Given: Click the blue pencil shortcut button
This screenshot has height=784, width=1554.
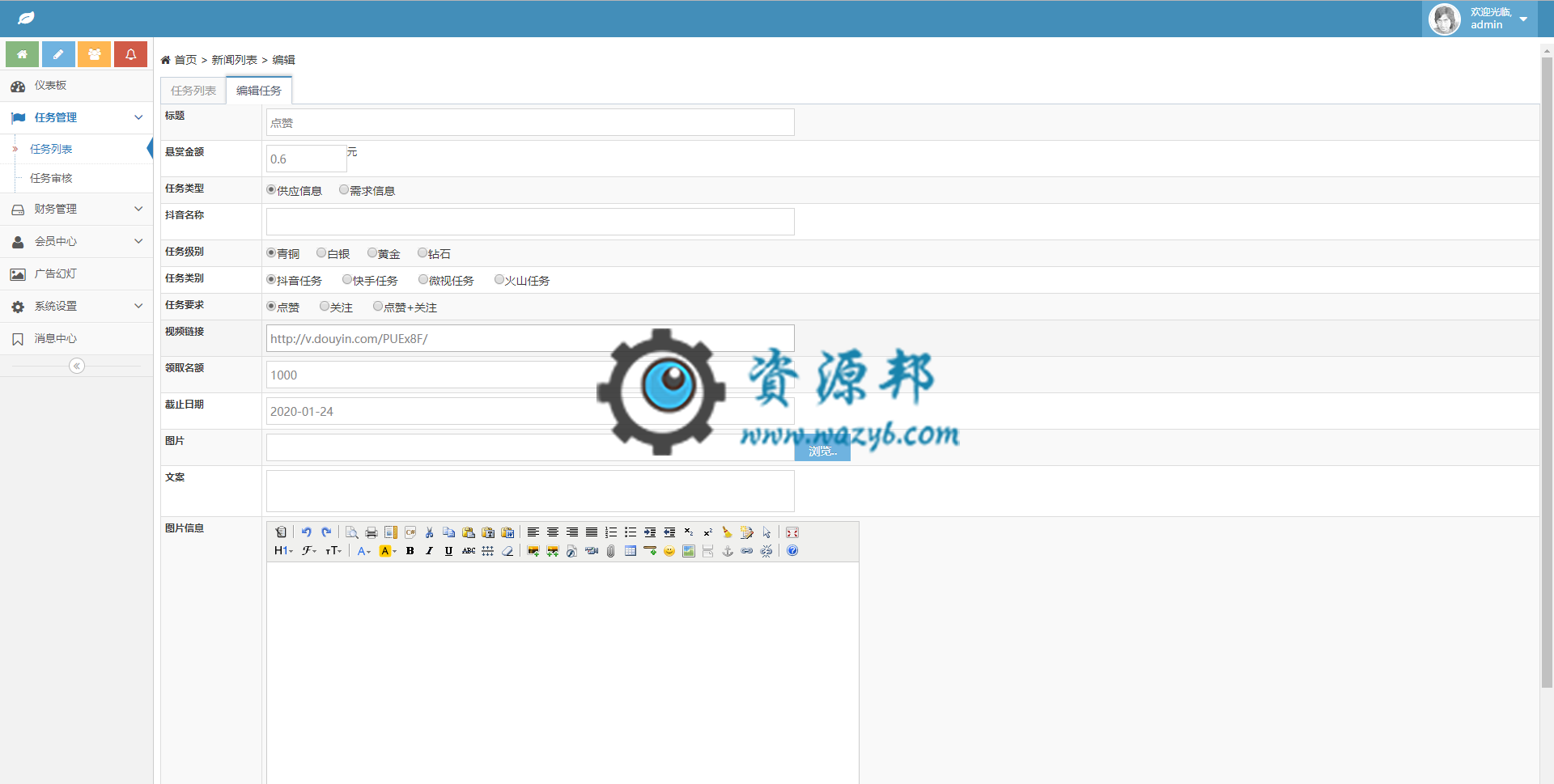Looking at the screenshot, I should coord(58,54).
